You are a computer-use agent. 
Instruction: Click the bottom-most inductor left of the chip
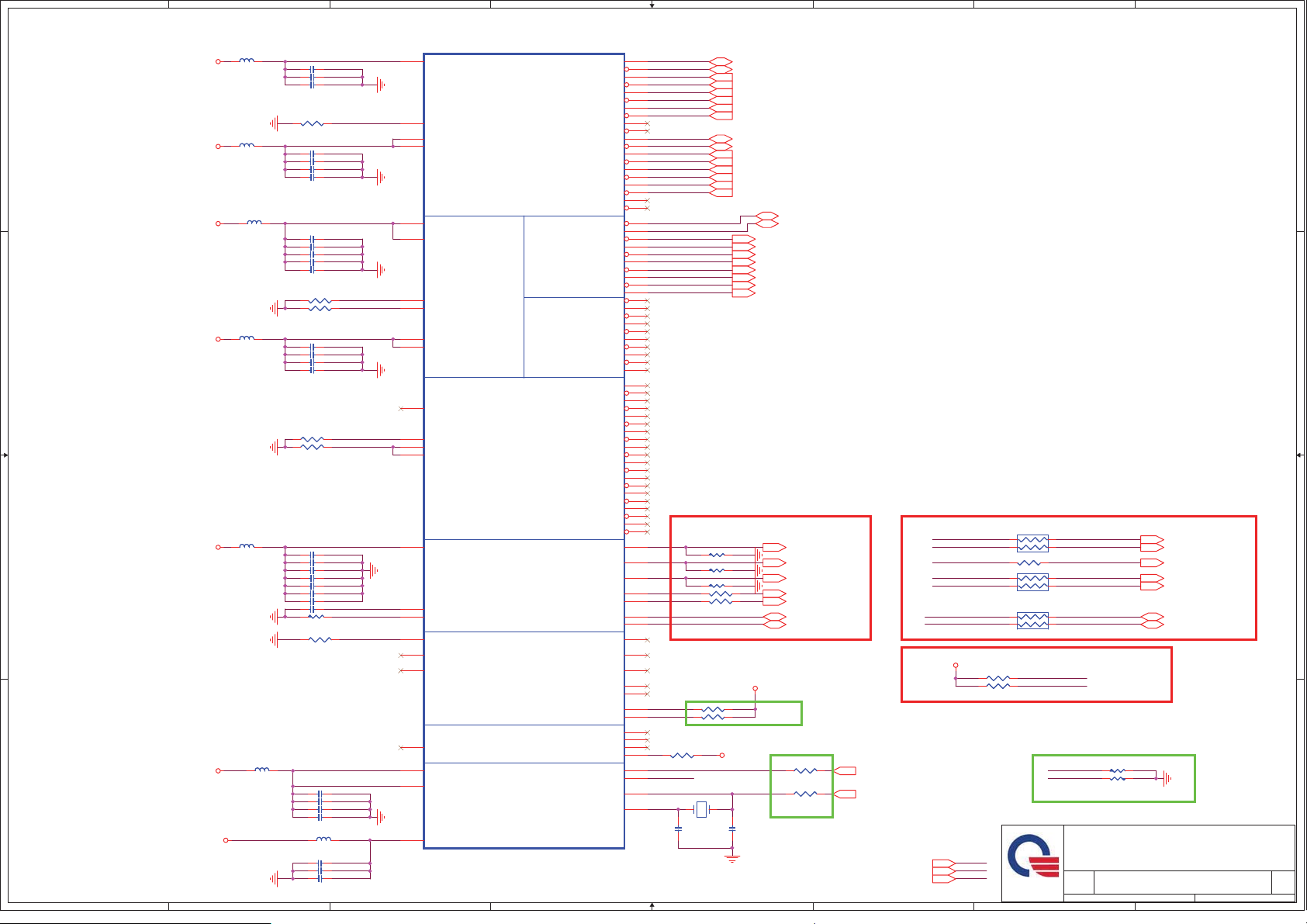pos(323,839)
